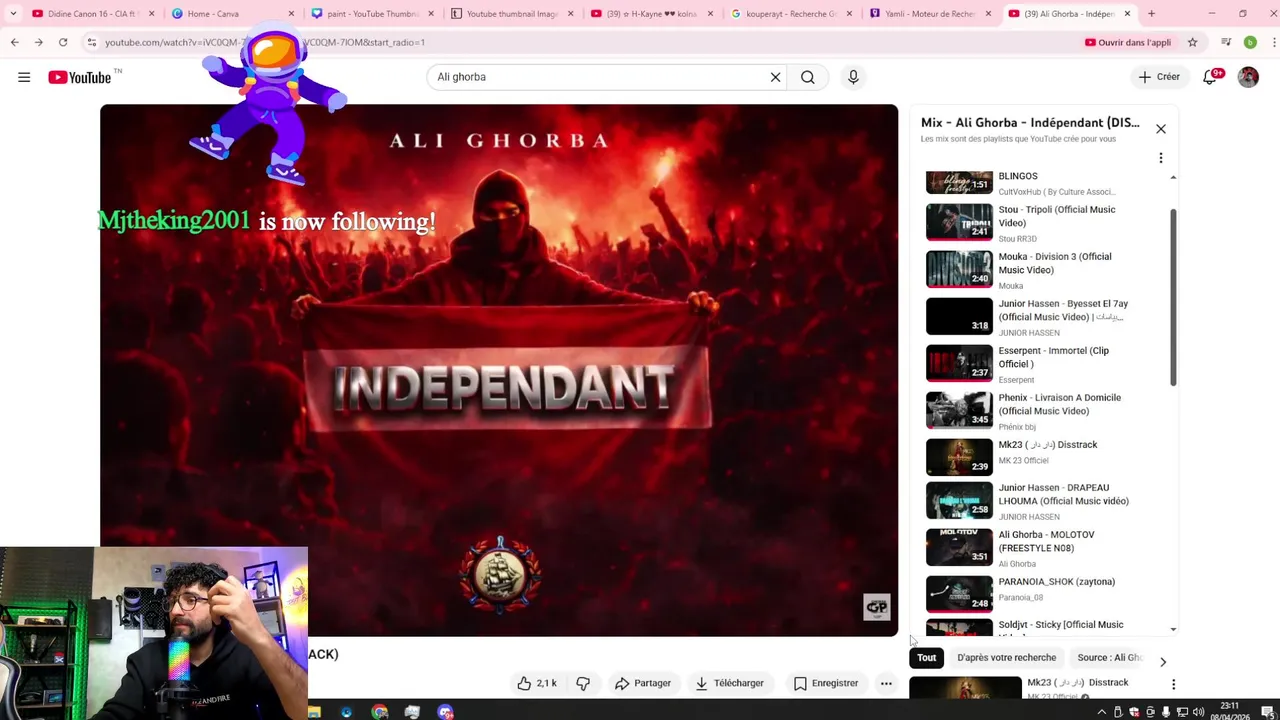Open the notifications bell
The width and height of the screenshot is (1280, 720).
point(1211,77)
